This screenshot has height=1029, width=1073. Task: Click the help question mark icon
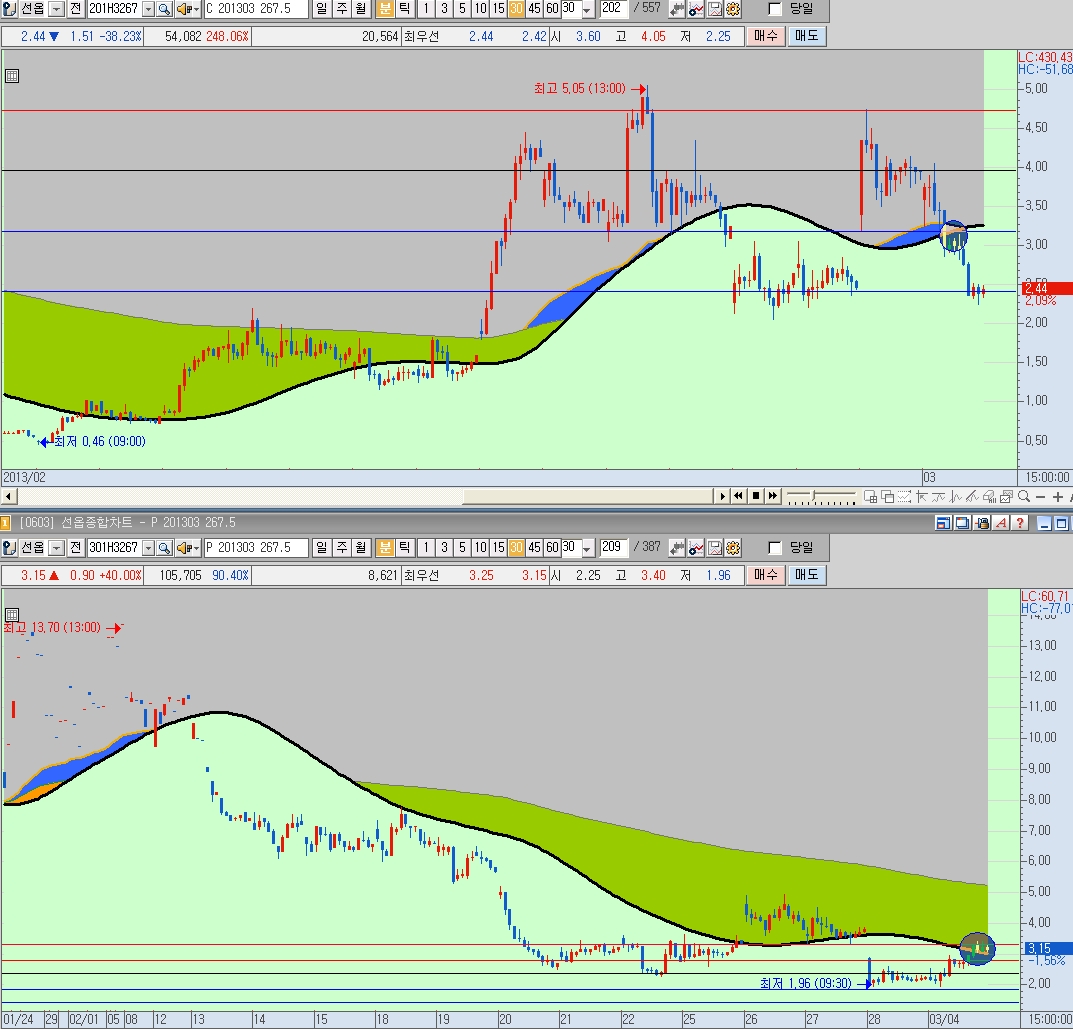1020,522
